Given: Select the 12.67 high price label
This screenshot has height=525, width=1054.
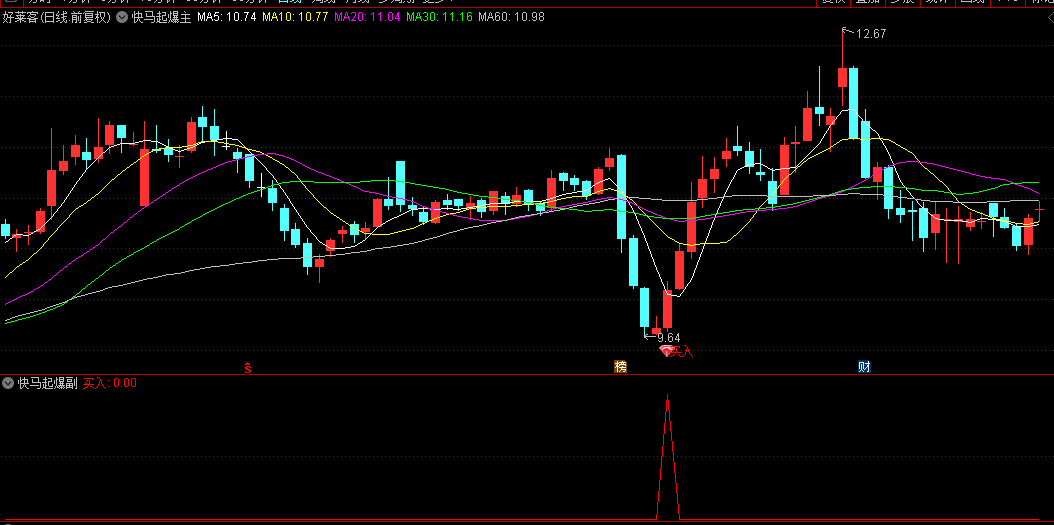Looking at the screenshot, I should tap(870, 34).
